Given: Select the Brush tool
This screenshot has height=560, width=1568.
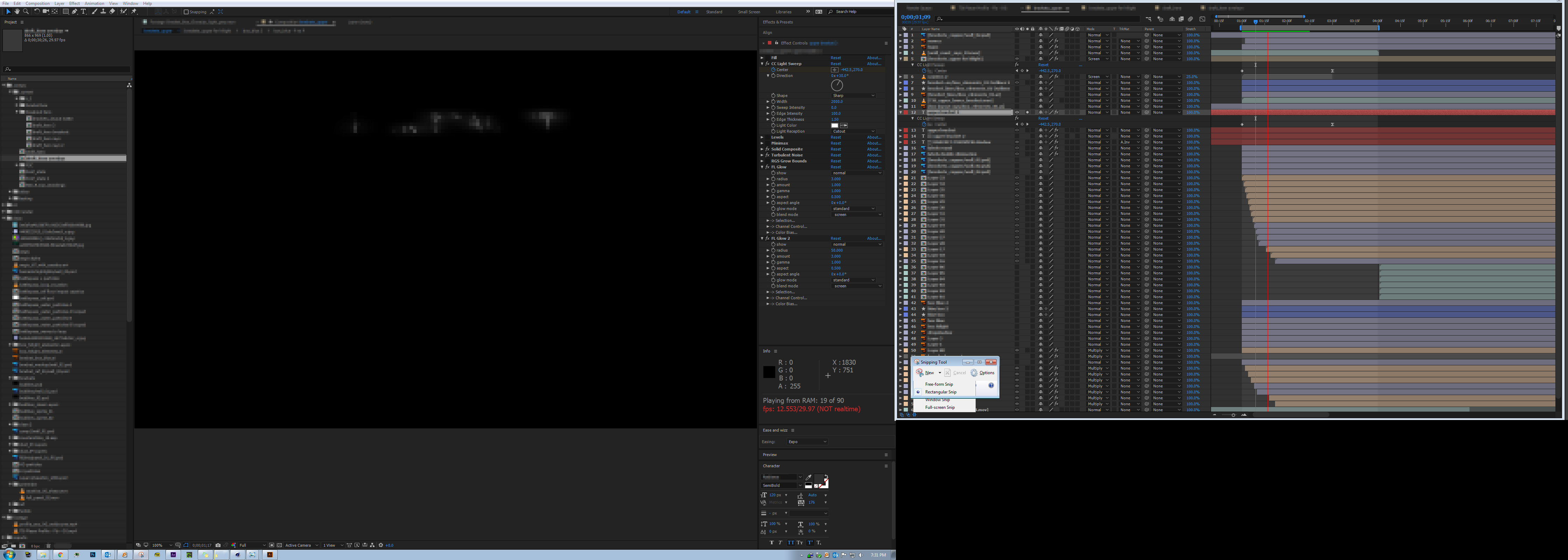Looking at the screenshot, I should pos(95,12).
